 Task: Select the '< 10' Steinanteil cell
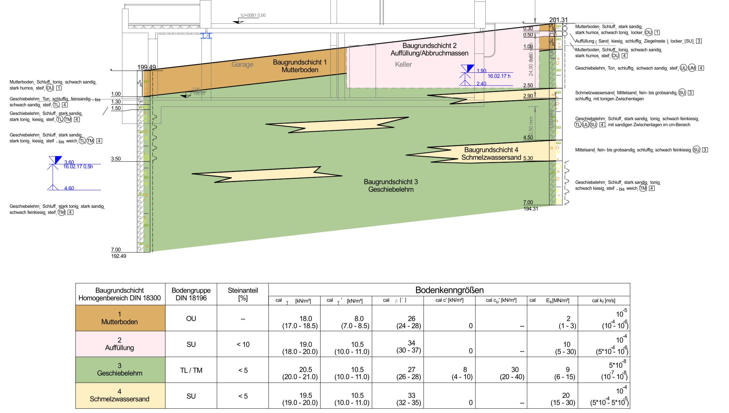click(243, 344)
